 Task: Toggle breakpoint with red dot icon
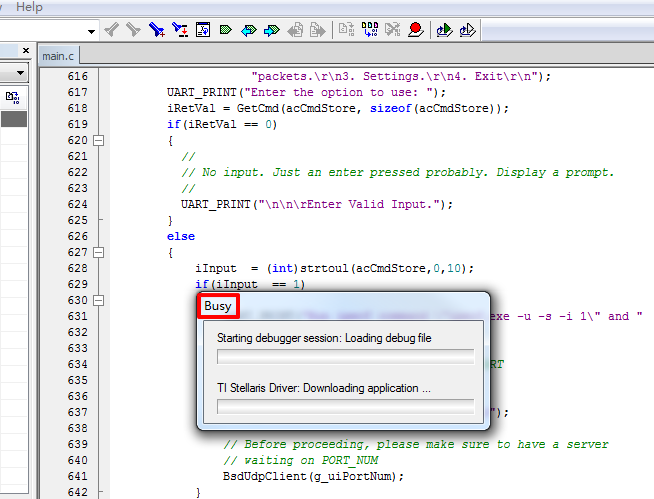click(415, 30)
